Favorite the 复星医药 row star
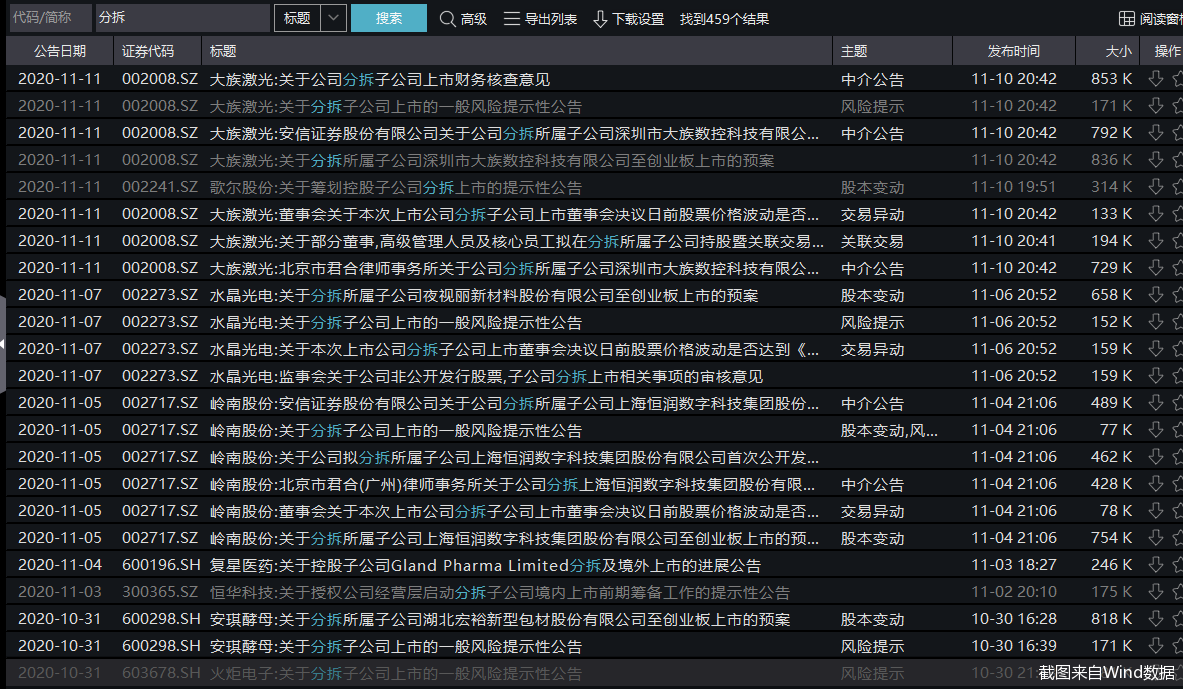The height and width of the screenshot is (689, 1183). tap(1178, 565)
